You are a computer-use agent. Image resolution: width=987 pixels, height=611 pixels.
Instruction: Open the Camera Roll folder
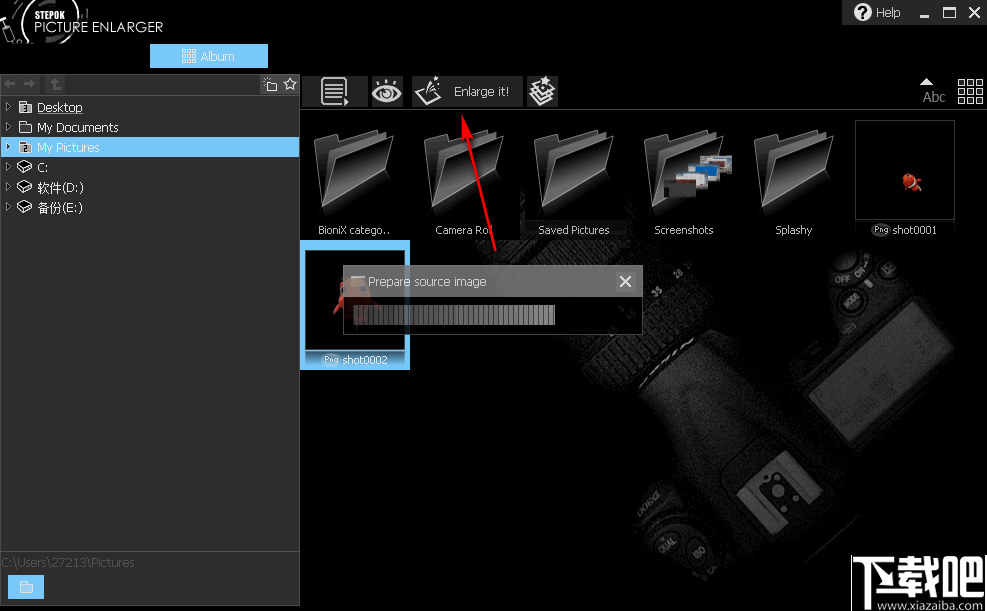[463, 180]
